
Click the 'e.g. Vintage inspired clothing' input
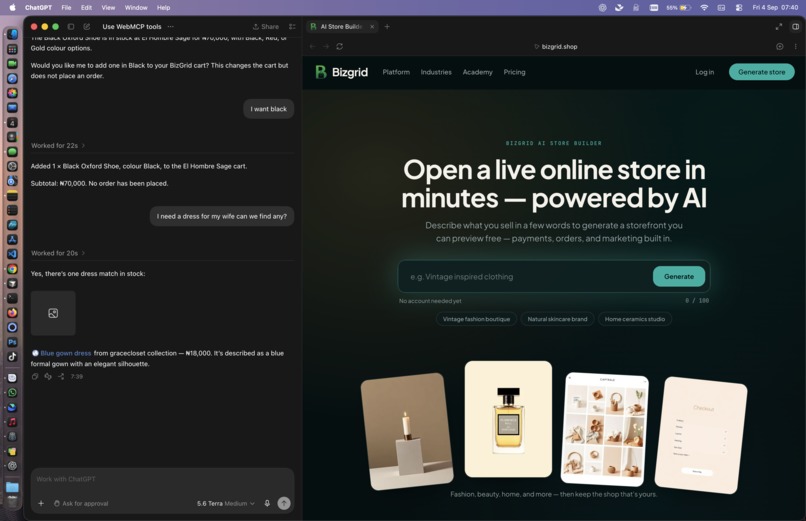click(x=527, y=276)
